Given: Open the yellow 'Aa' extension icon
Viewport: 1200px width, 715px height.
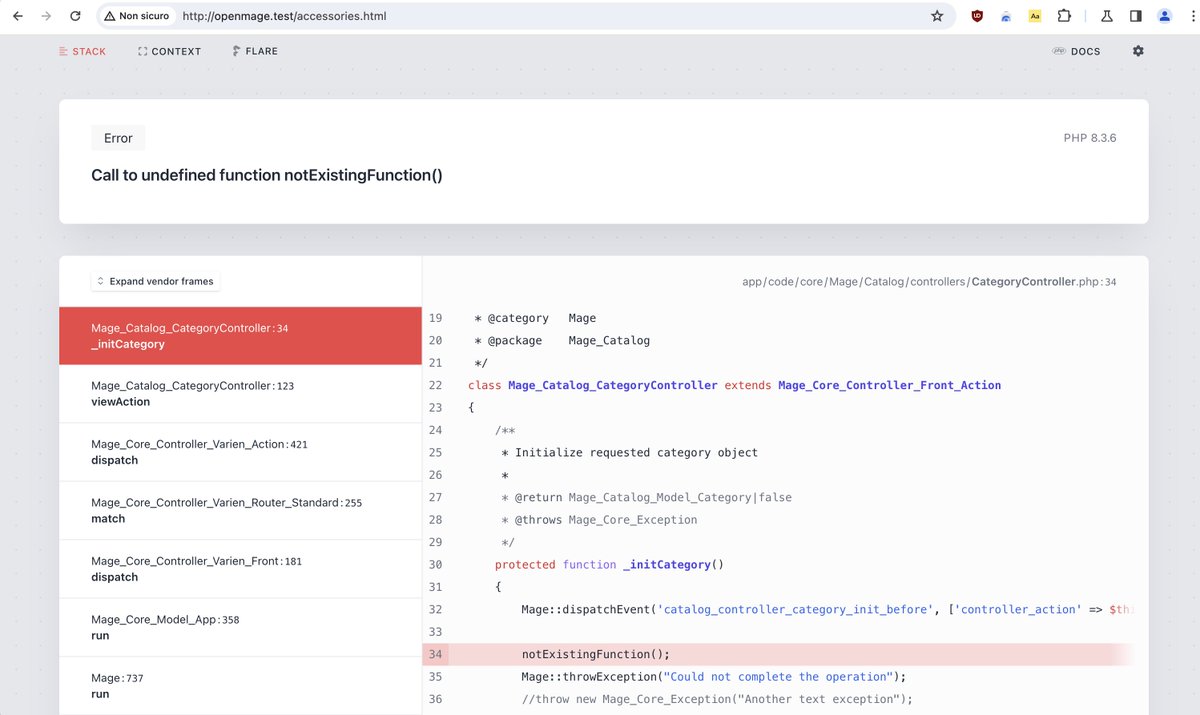Looking at the screenshot, I should 1035,16.
